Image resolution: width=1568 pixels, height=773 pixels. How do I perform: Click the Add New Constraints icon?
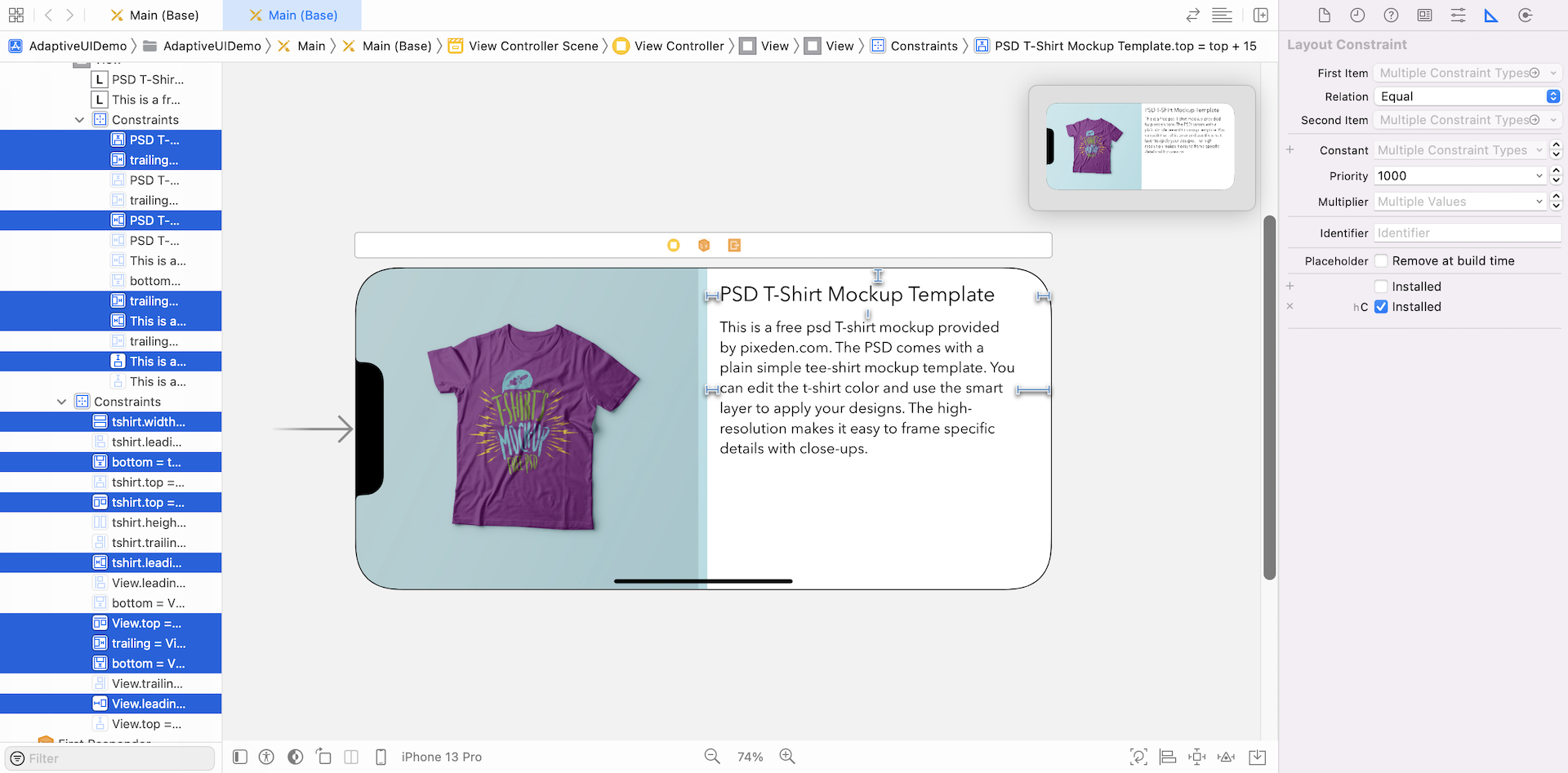coord(1197,757)
